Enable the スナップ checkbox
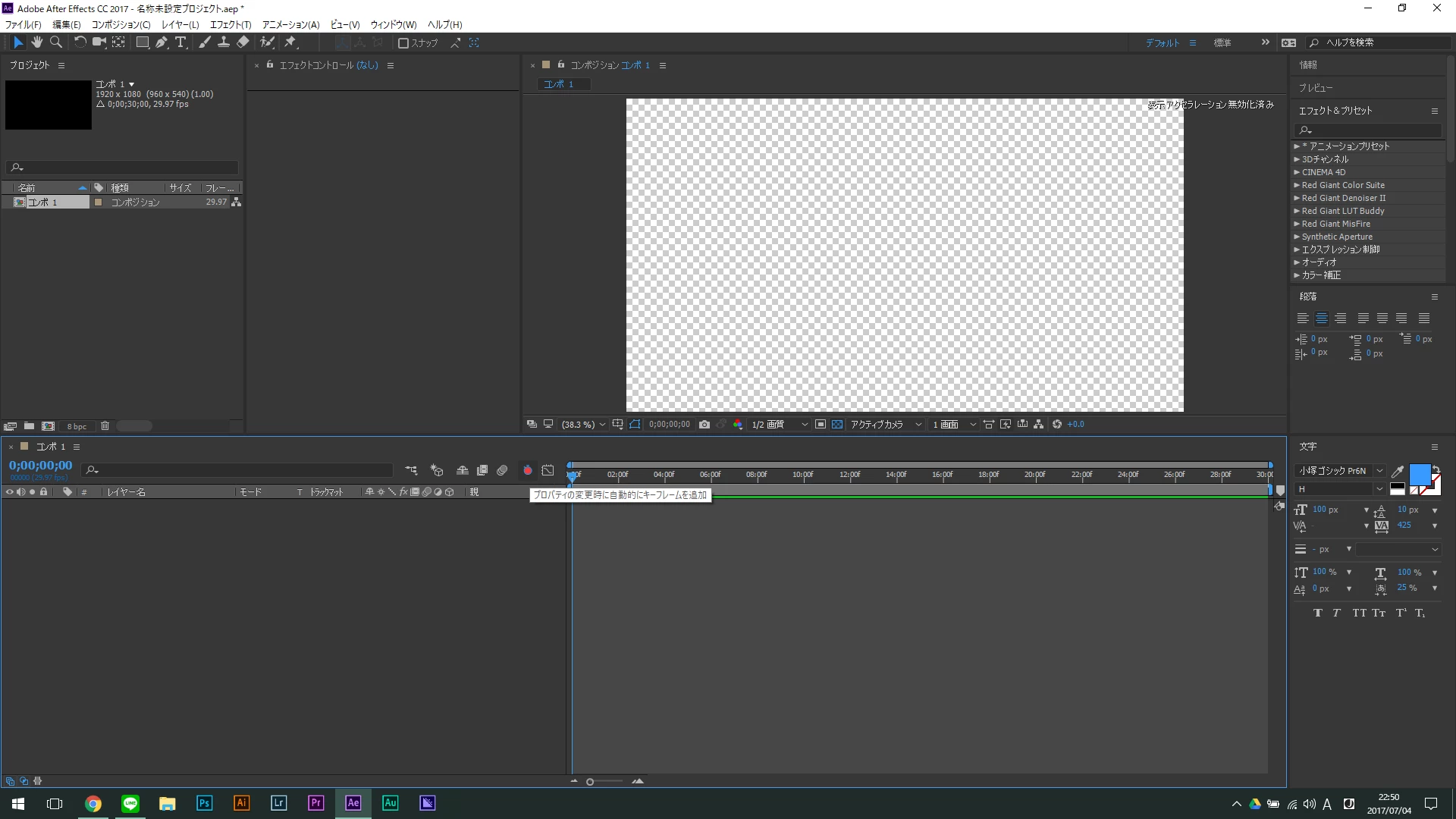The height and width of the screenshot is (819, 1456). click(403, 43)
